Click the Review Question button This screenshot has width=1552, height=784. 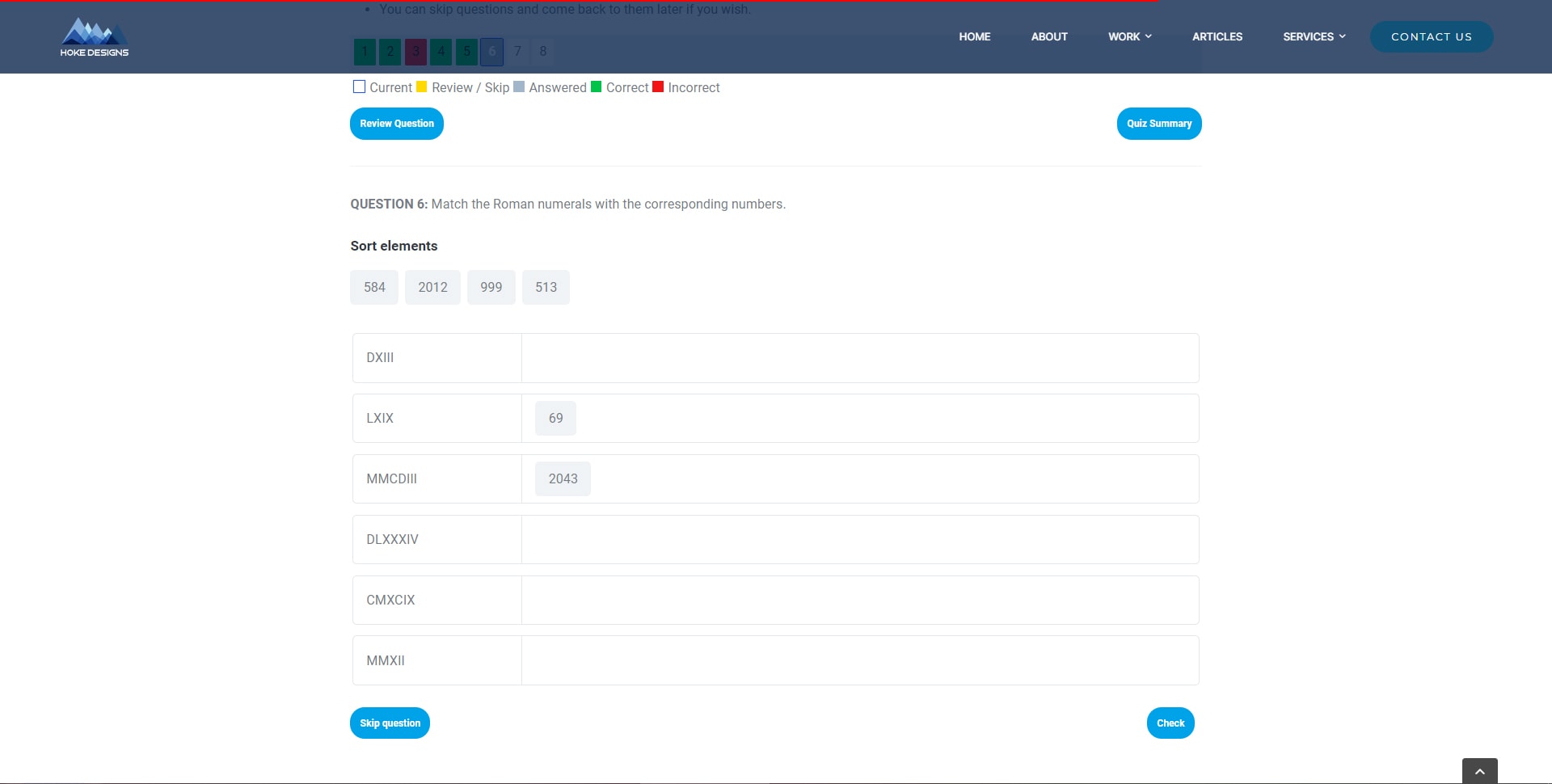pyautogui.click(x=397, y=124)
